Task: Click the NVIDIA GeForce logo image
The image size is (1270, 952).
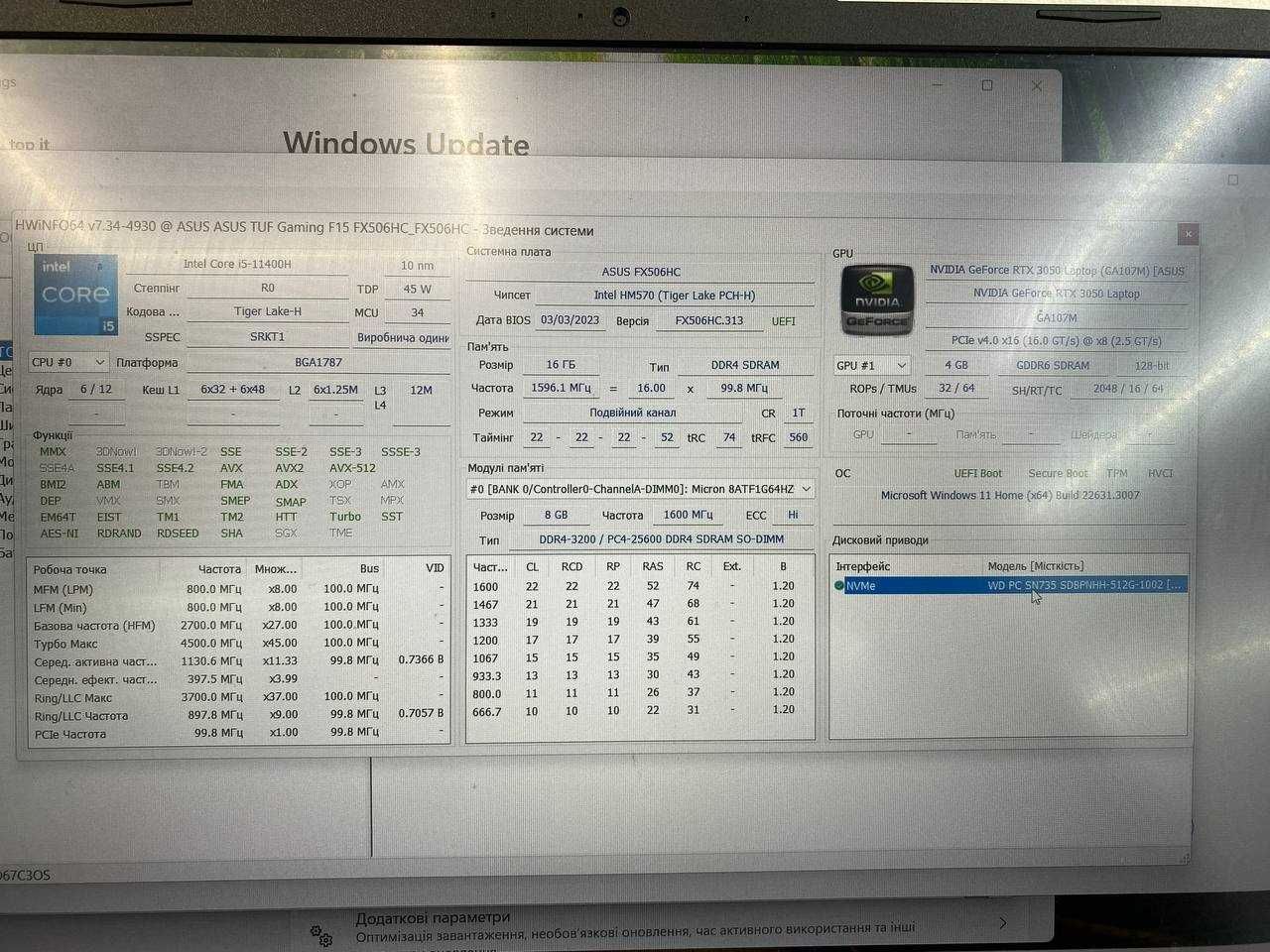Action: [876, 298]
